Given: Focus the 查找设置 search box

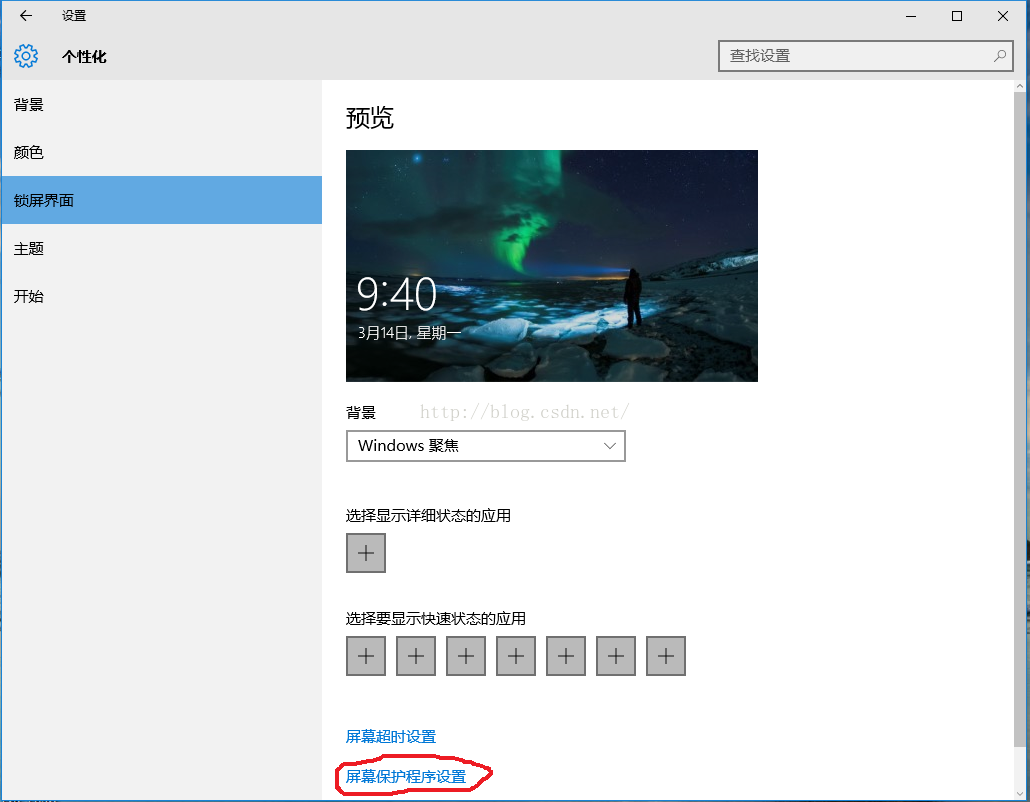Looking at the screenshot, I should coord(866,56).
